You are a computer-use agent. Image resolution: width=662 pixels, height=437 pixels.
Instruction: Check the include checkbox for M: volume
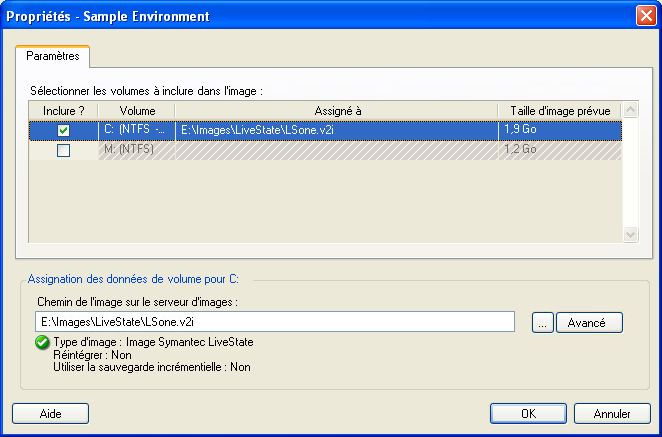pyautogui.click(x=63, y=150)
